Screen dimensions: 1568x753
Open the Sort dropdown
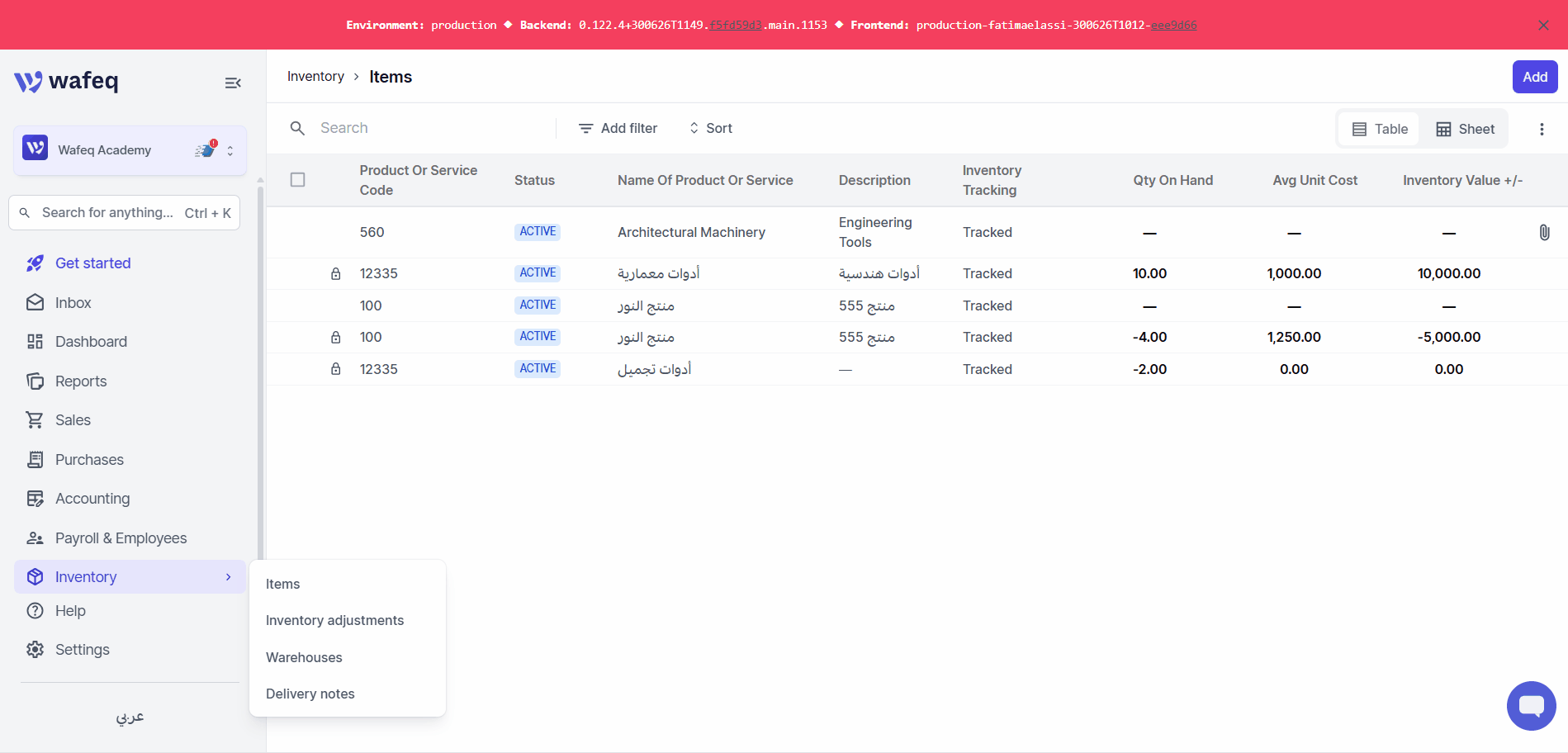coord(710,129)
